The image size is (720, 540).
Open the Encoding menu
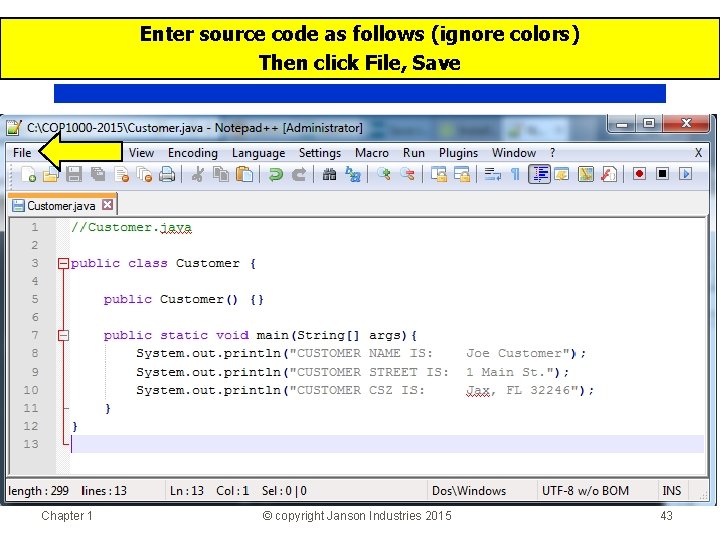[192, 153]
